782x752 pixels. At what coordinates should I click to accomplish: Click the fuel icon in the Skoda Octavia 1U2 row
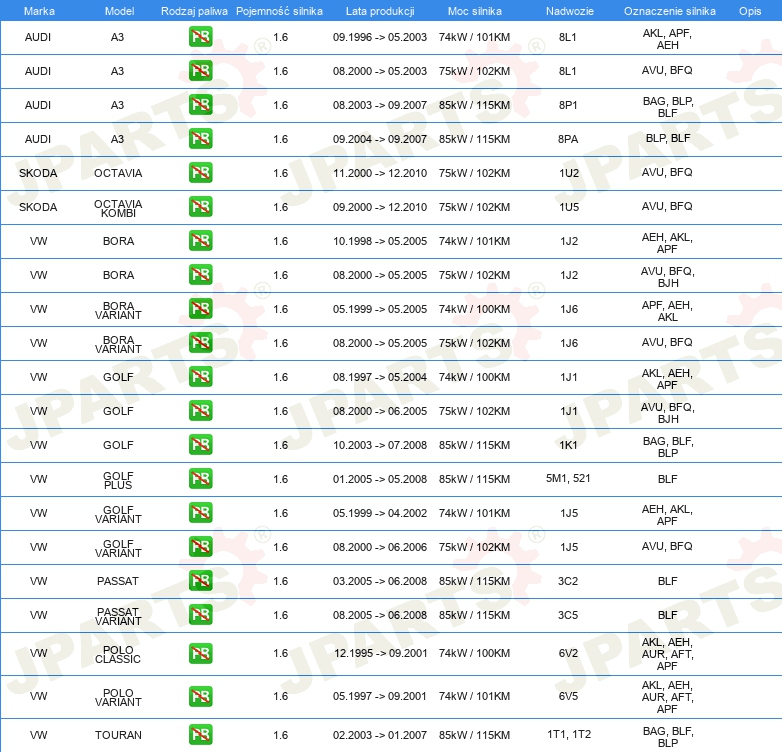click(200, 173)
